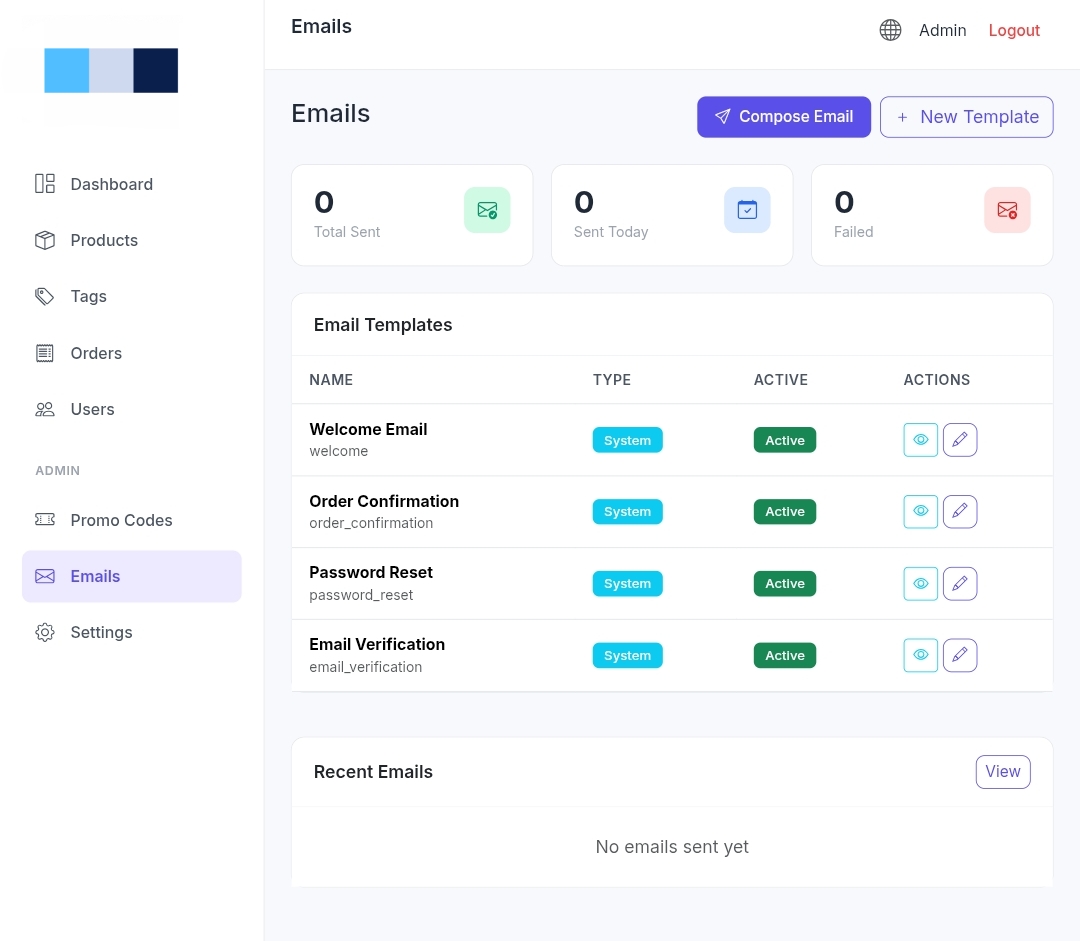Preview the Order Confirmation template

pyautogui.click(x=921, y=512)
